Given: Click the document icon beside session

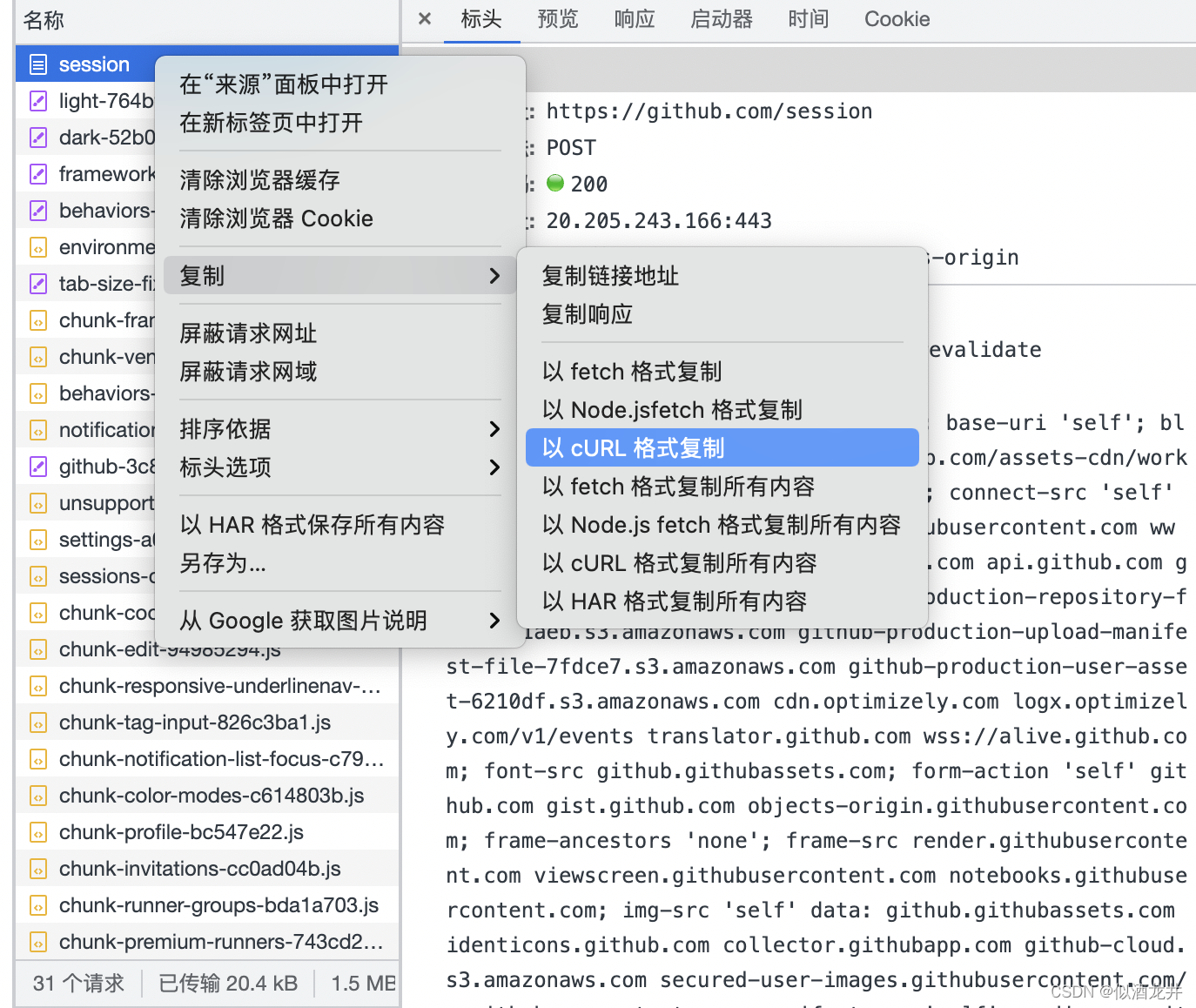Looking at the screenshot, I should point(38,64).
